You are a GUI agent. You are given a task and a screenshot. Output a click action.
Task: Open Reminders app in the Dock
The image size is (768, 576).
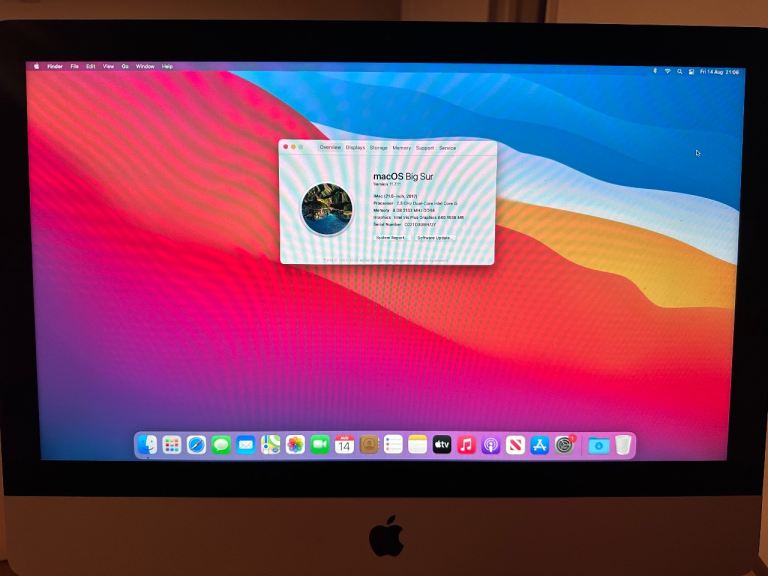tap(393, 445)
